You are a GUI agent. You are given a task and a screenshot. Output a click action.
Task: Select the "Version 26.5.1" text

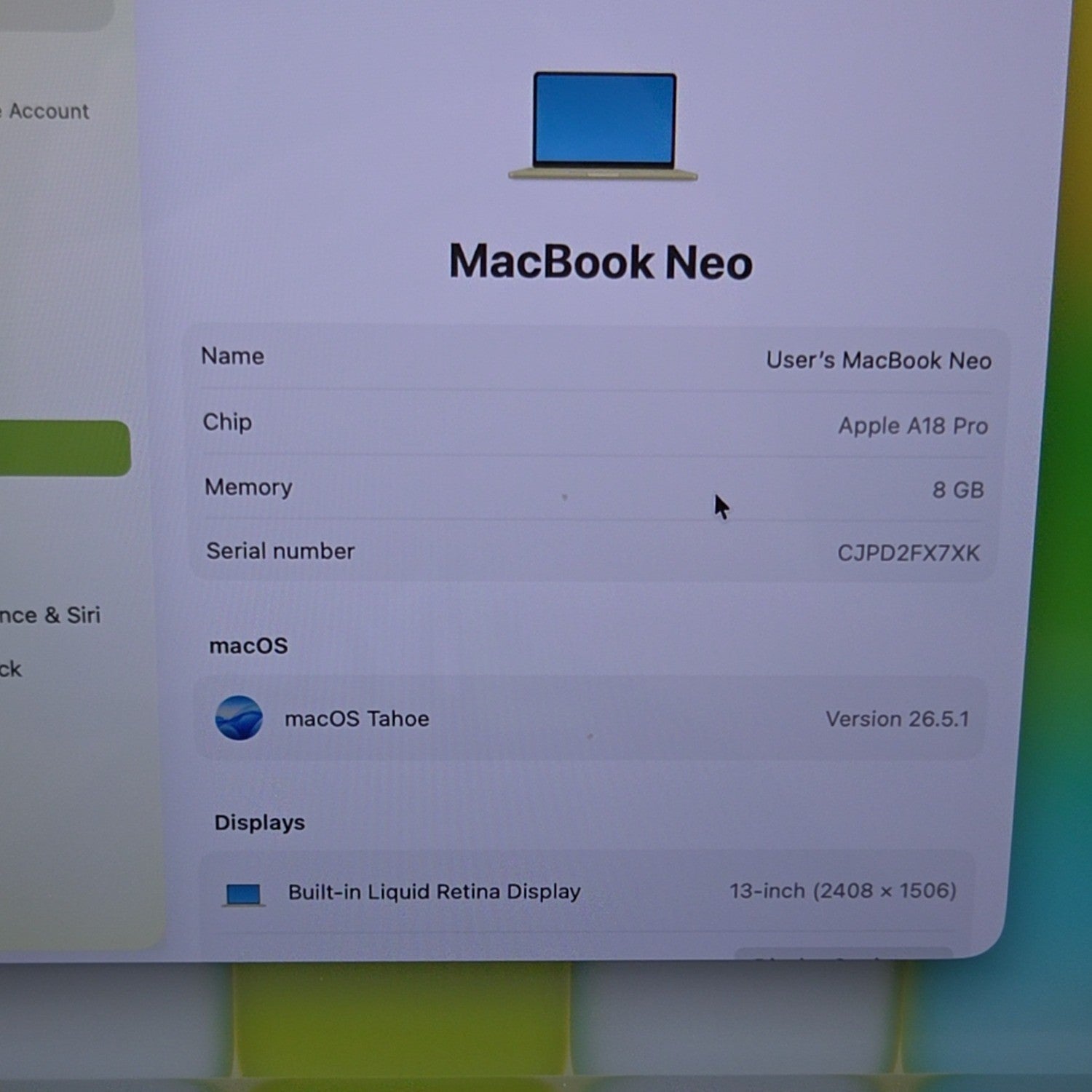click(897, 719)
